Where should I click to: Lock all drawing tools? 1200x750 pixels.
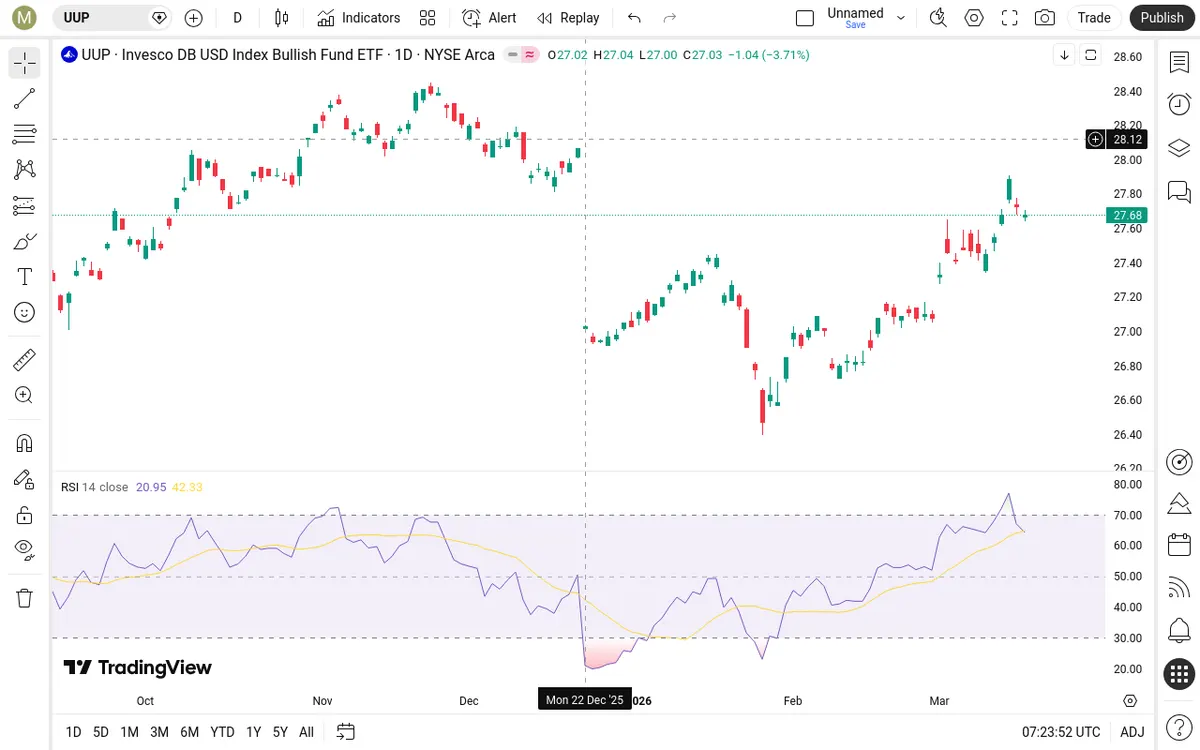coord(25,515)
